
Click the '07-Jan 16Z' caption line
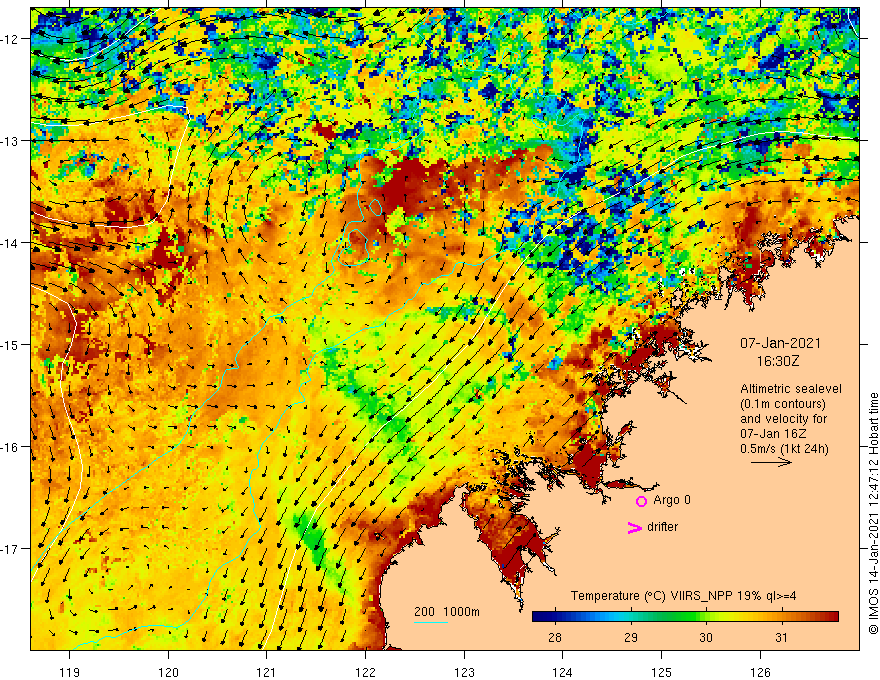[x=773, y=434]
